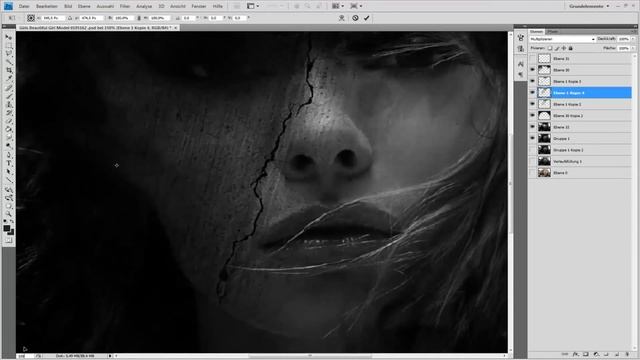Image resolution: width=640 pixels, height=360 pixels.
Task: Hide the Gruppe 1 layer
Action: pyautogui.click(x=532, y=138)
